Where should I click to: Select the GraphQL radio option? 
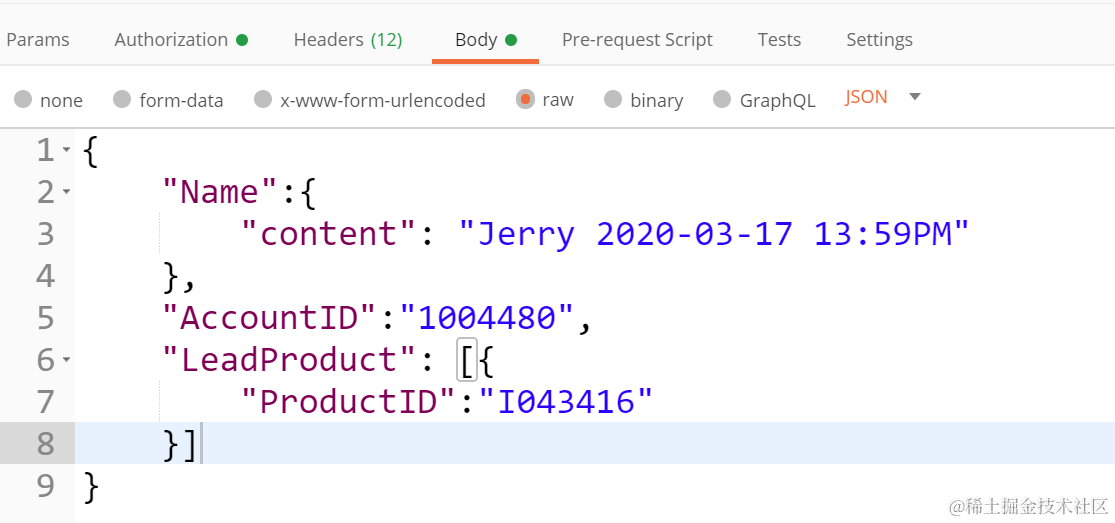722,99
